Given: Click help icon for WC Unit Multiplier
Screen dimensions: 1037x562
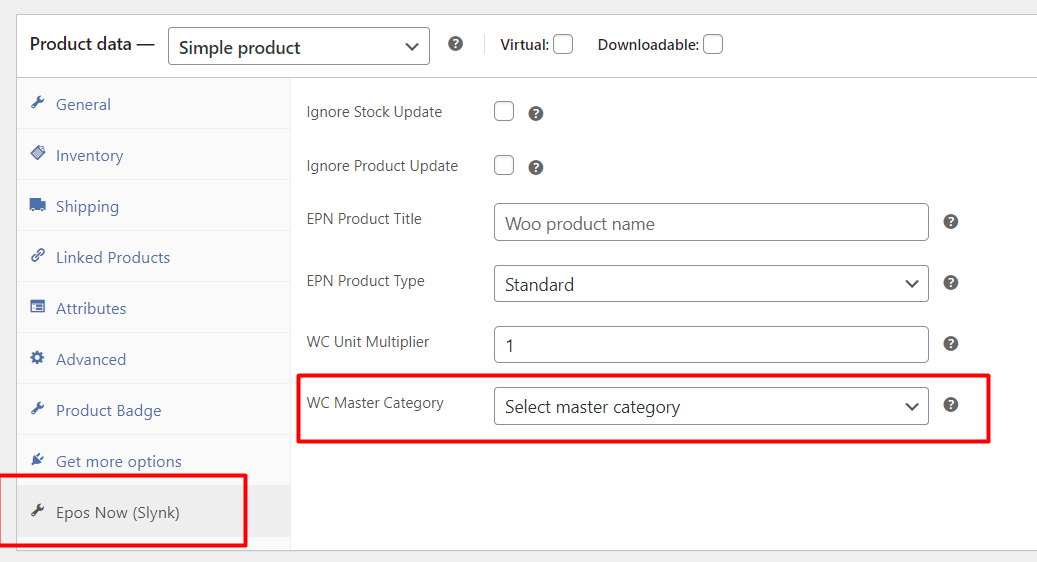Looking at the screenshot, I should point(951,344).
